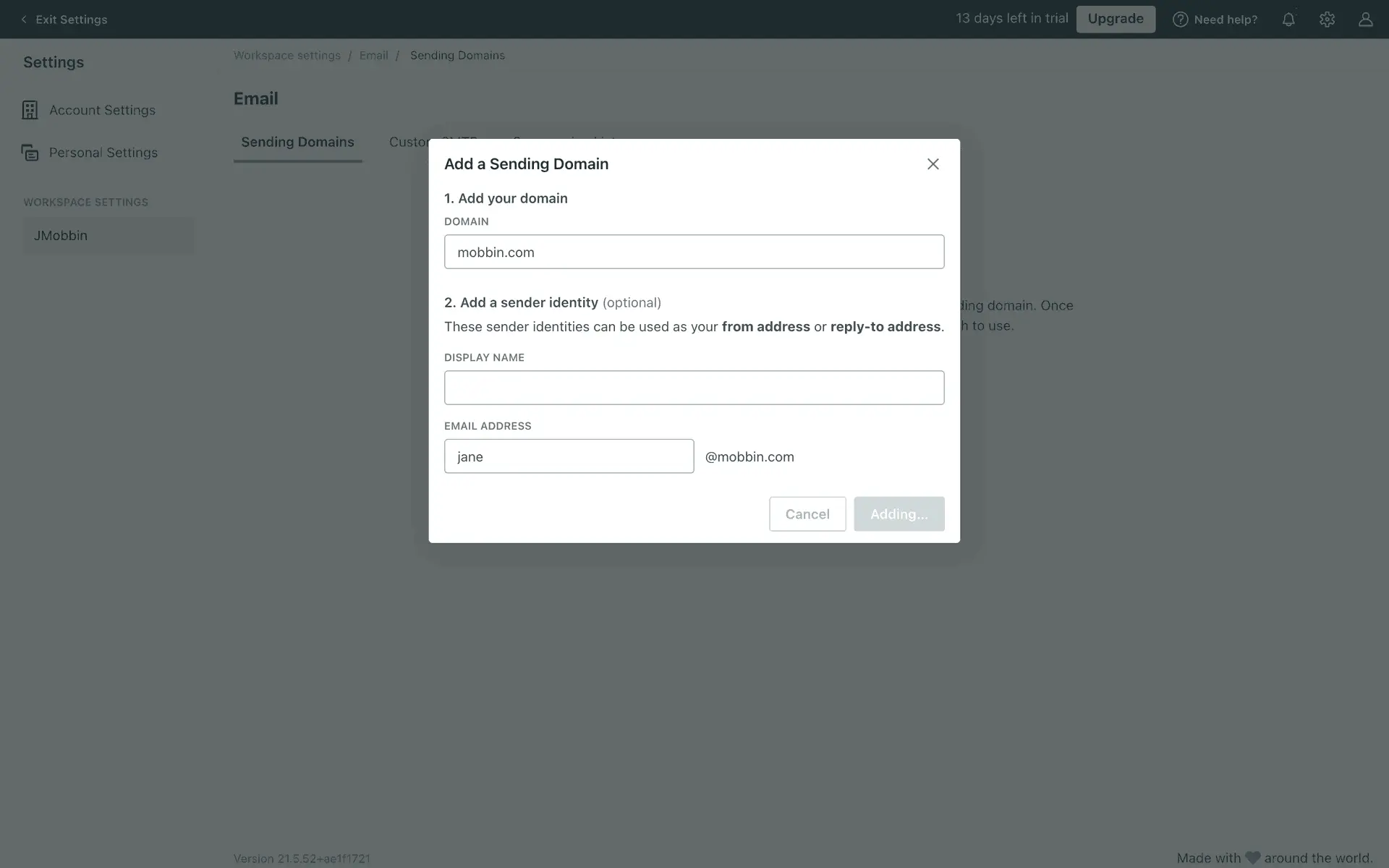
Task: Click the Personal Settings icon
Action: point(30,153)
